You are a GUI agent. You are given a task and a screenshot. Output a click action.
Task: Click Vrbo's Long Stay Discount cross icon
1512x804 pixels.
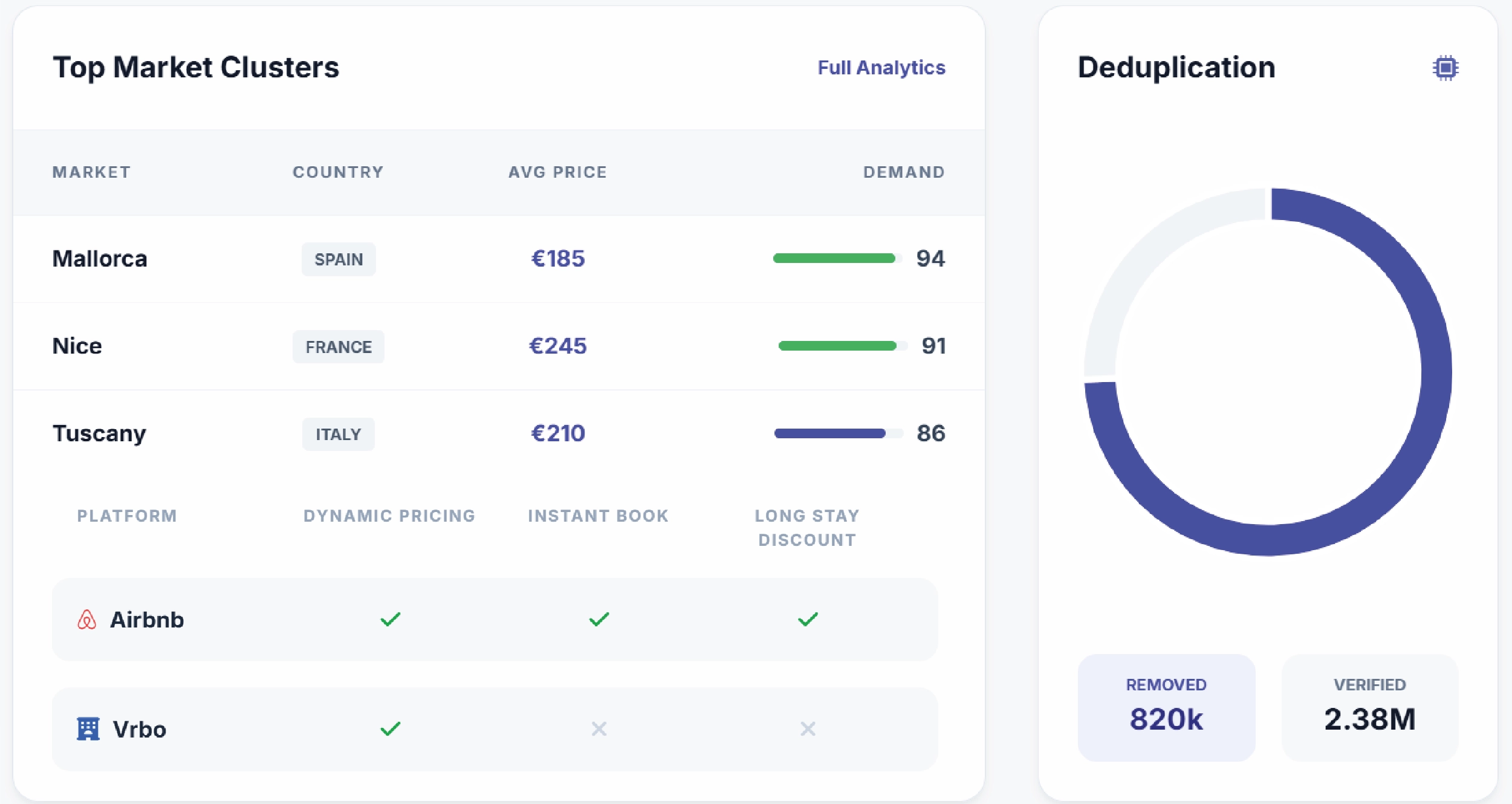pyautogui.click(x=808, y=729)
